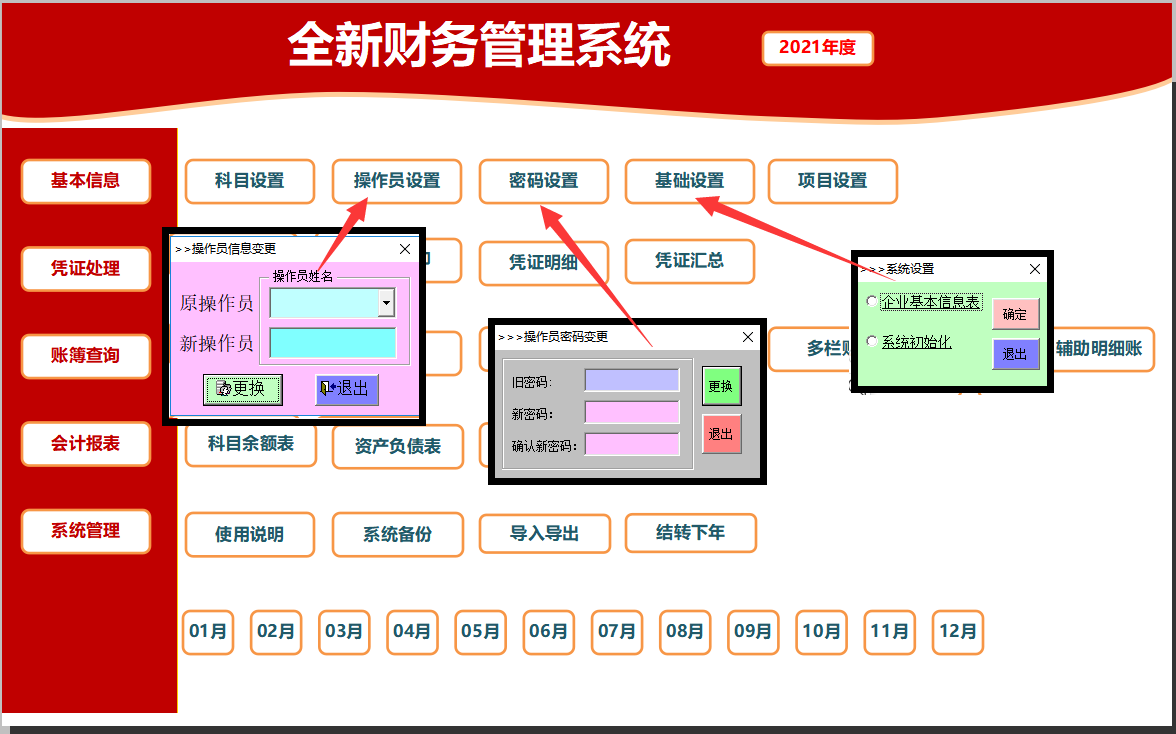Viewport: 1176px width, 734px height.
Task: Select the 05月 month button
Action: (x=480, y=632)
